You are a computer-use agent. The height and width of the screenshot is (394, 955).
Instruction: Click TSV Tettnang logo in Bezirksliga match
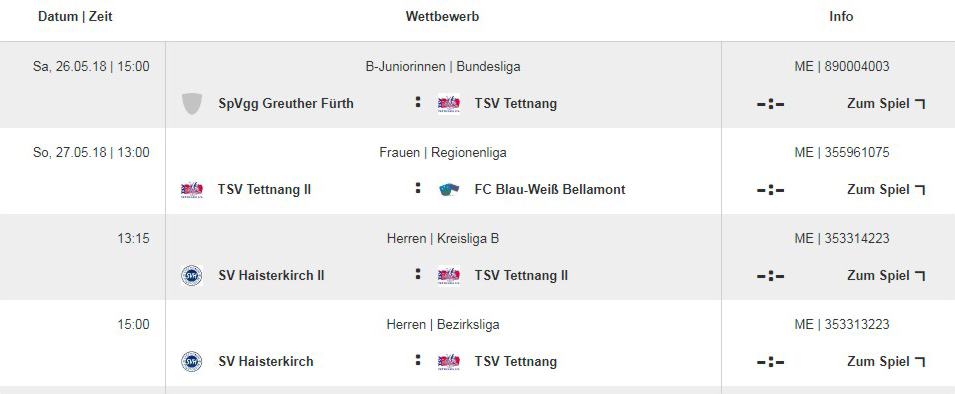(448, 361)
